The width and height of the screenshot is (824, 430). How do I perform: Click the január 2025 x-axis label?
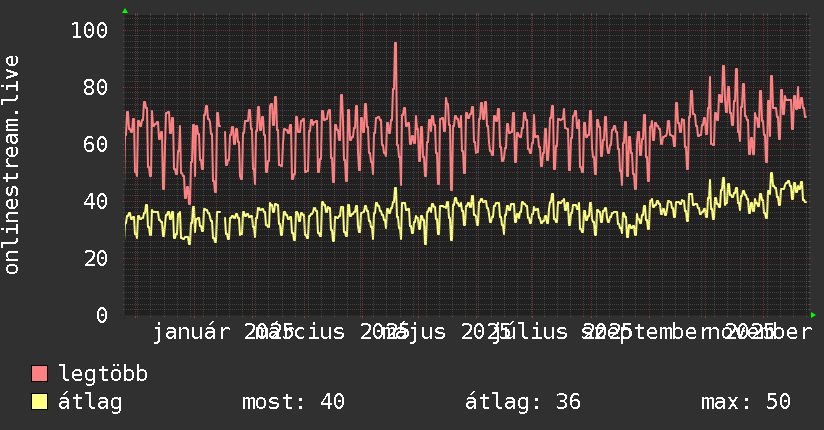(223, 332)
